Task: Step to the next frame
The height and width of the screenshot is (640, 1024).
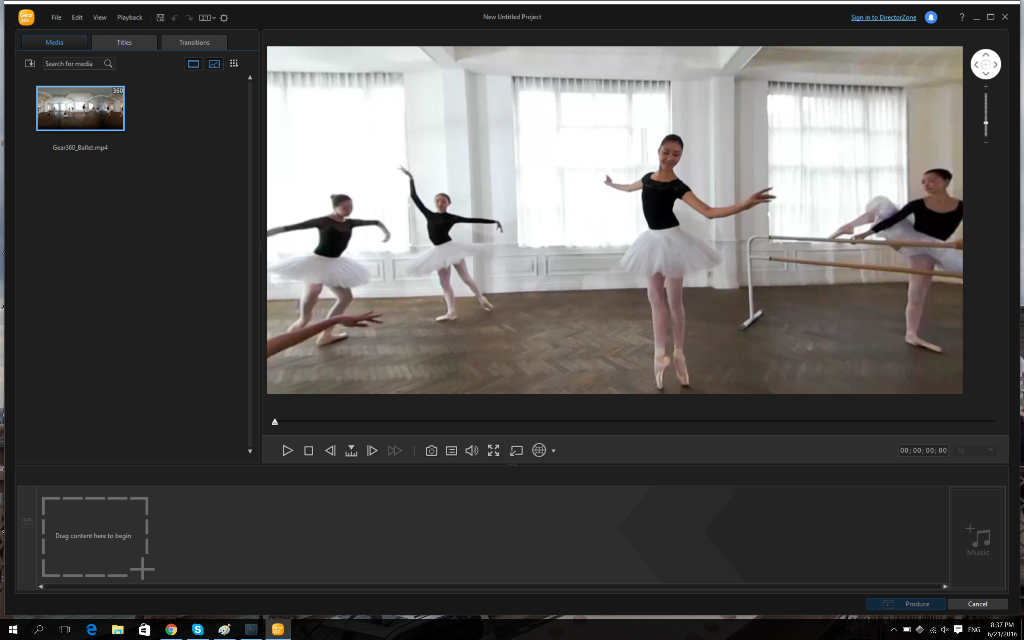Action: (372, 451)
